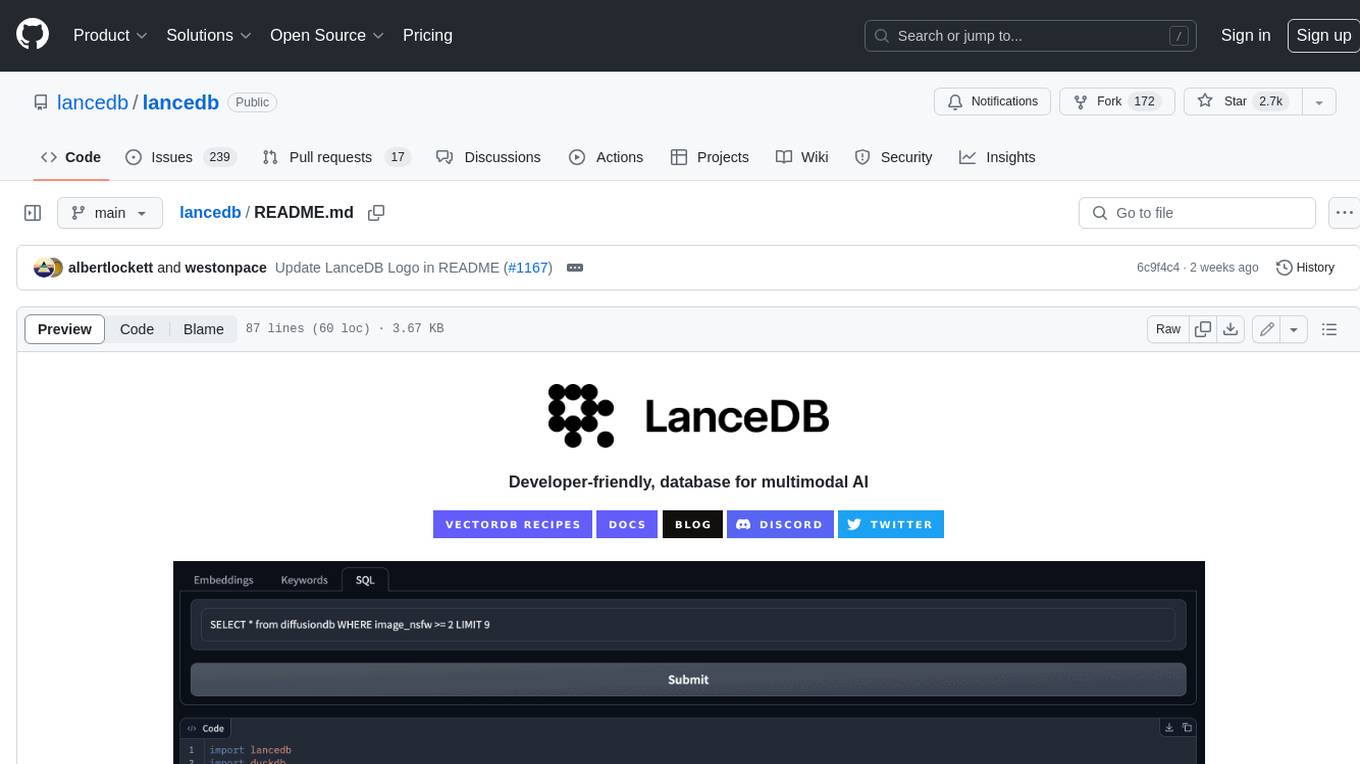The image size is (1360, 764).
Task: Open pull request #1167 link
Action: 528,268
